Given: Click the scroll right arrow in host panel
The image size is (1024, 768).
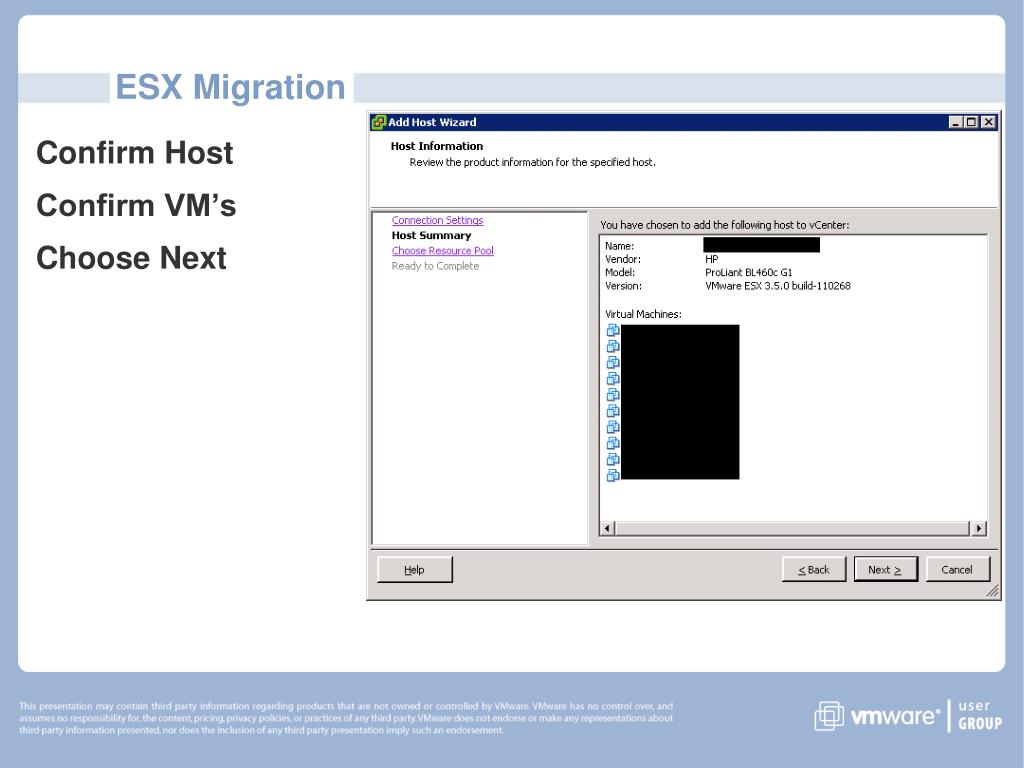Looking at the screenshot, I should 979,528.
